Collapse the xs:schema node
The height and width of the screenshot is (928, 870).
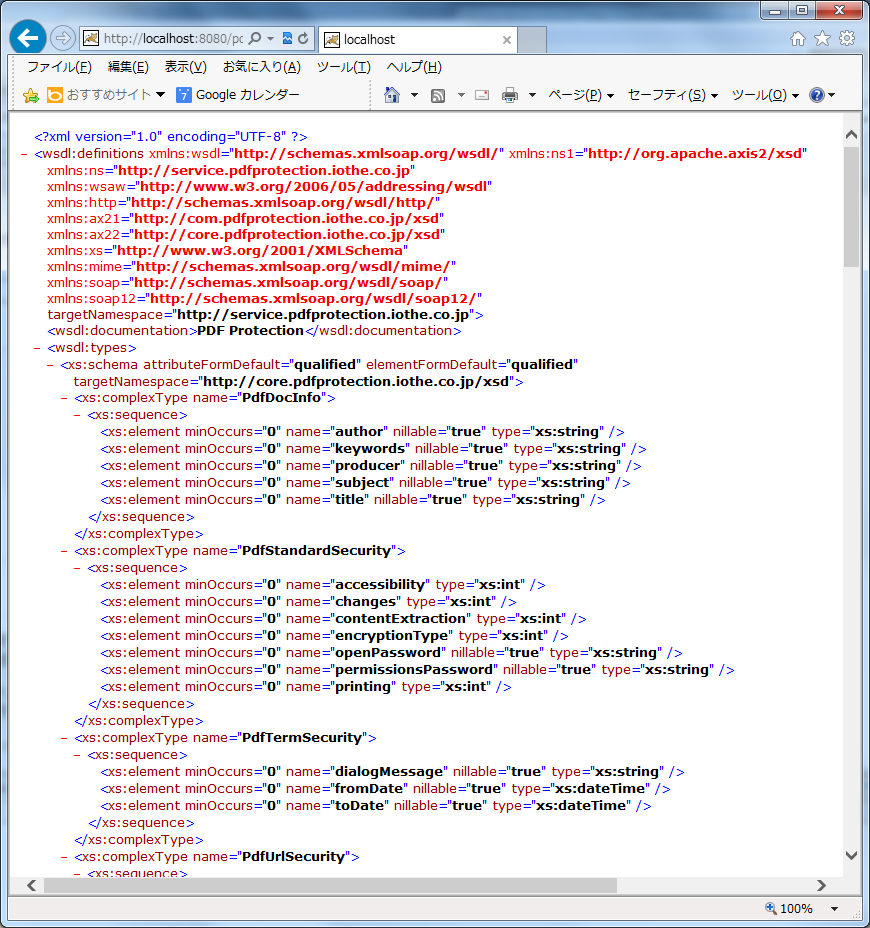[x=50, y=365]
